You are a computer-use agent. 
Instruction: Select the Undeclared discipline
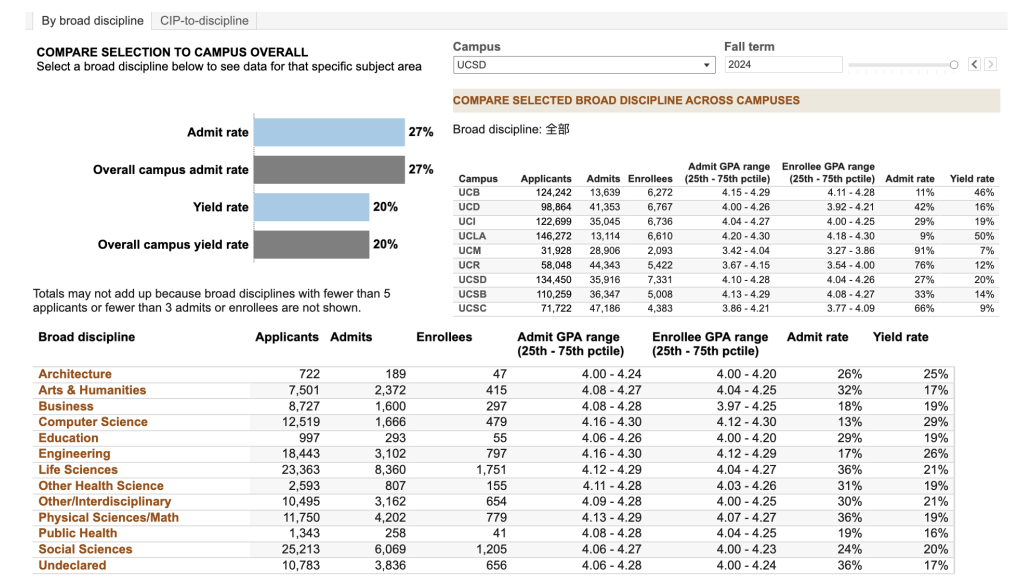click(x=72, y=565)
